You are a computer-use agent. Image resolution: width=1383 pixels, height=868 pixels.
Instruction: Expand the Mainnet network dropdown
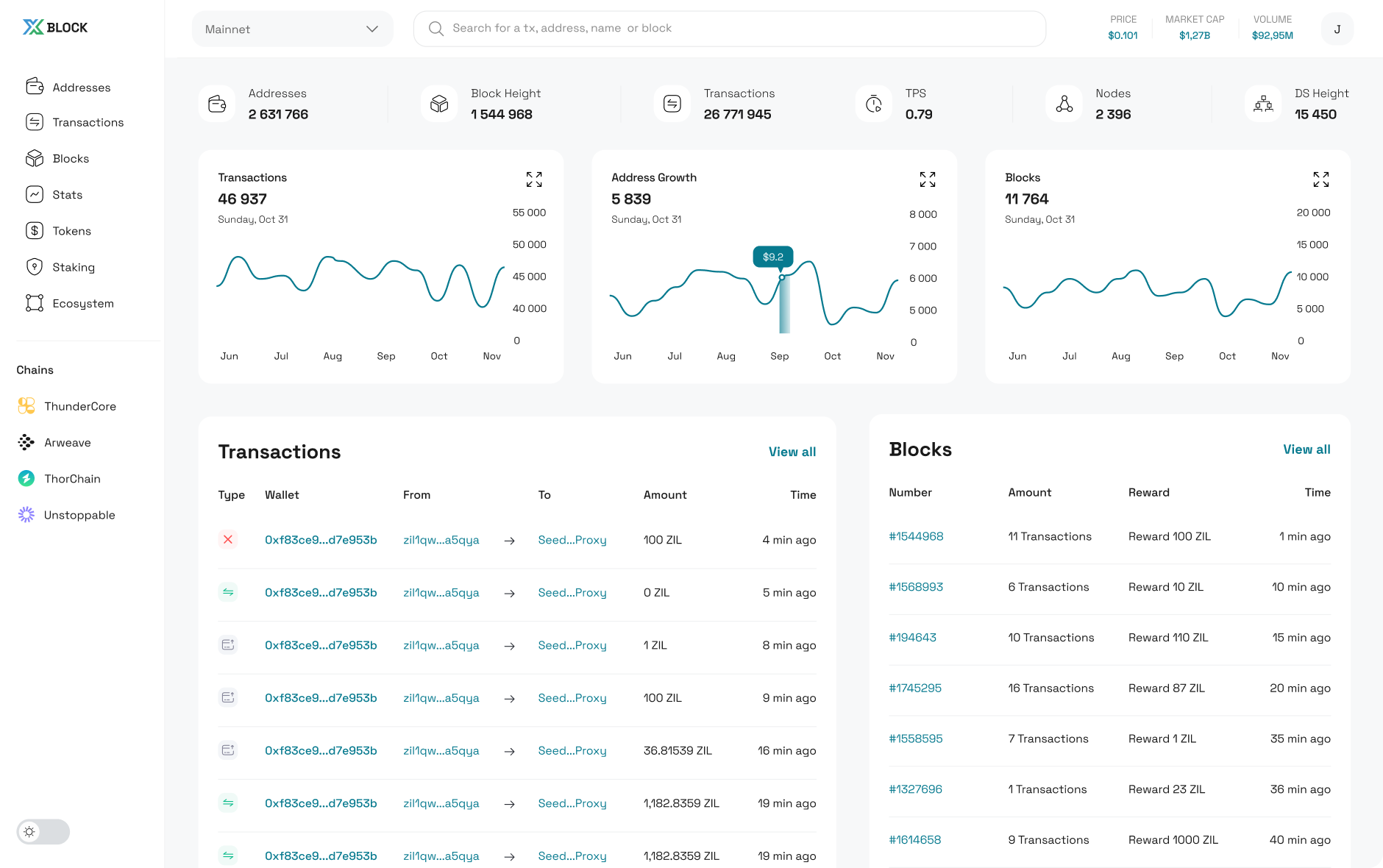292,29
